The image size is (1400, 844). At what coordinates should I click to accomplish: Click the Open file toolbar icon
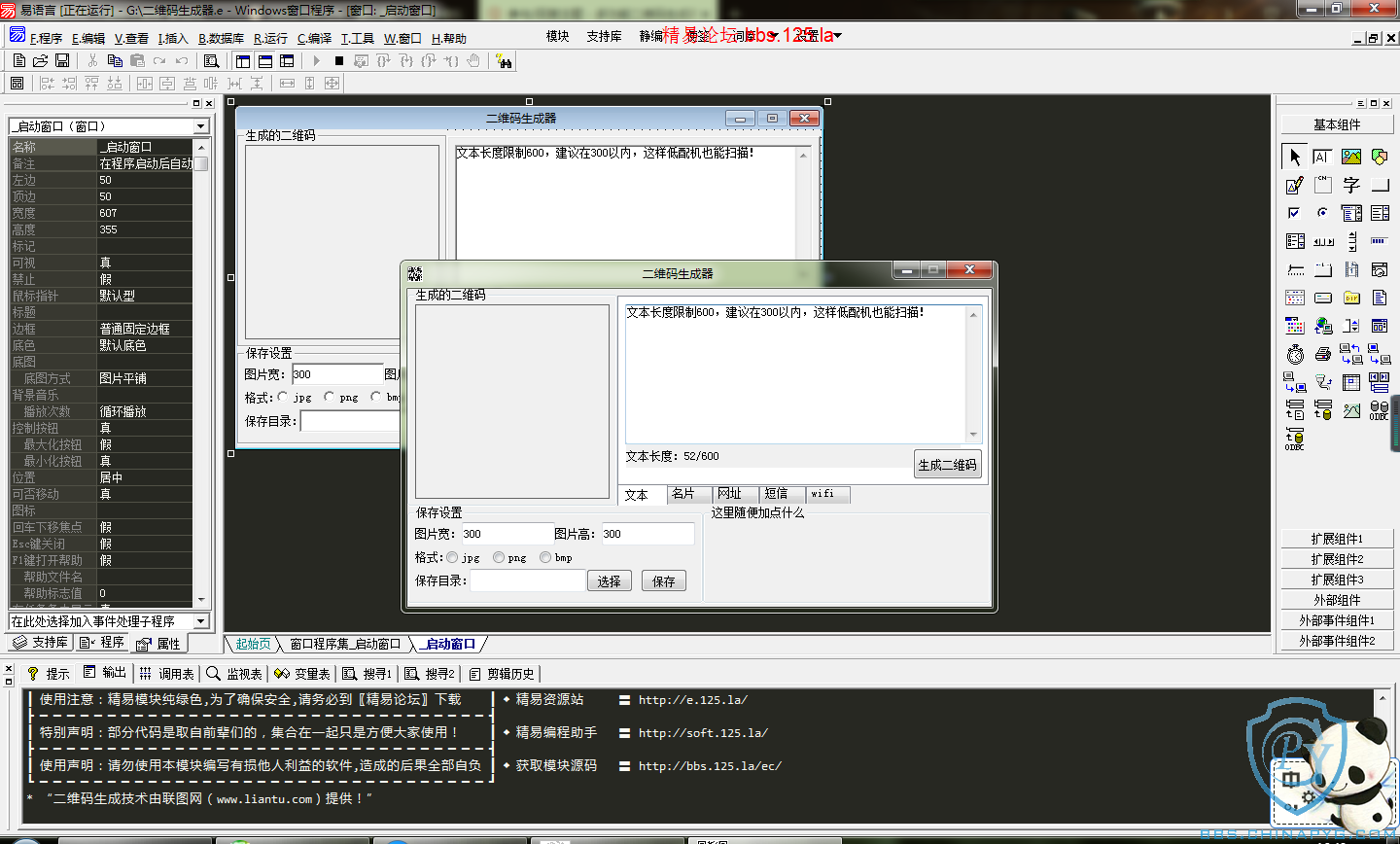pos(41,60)
